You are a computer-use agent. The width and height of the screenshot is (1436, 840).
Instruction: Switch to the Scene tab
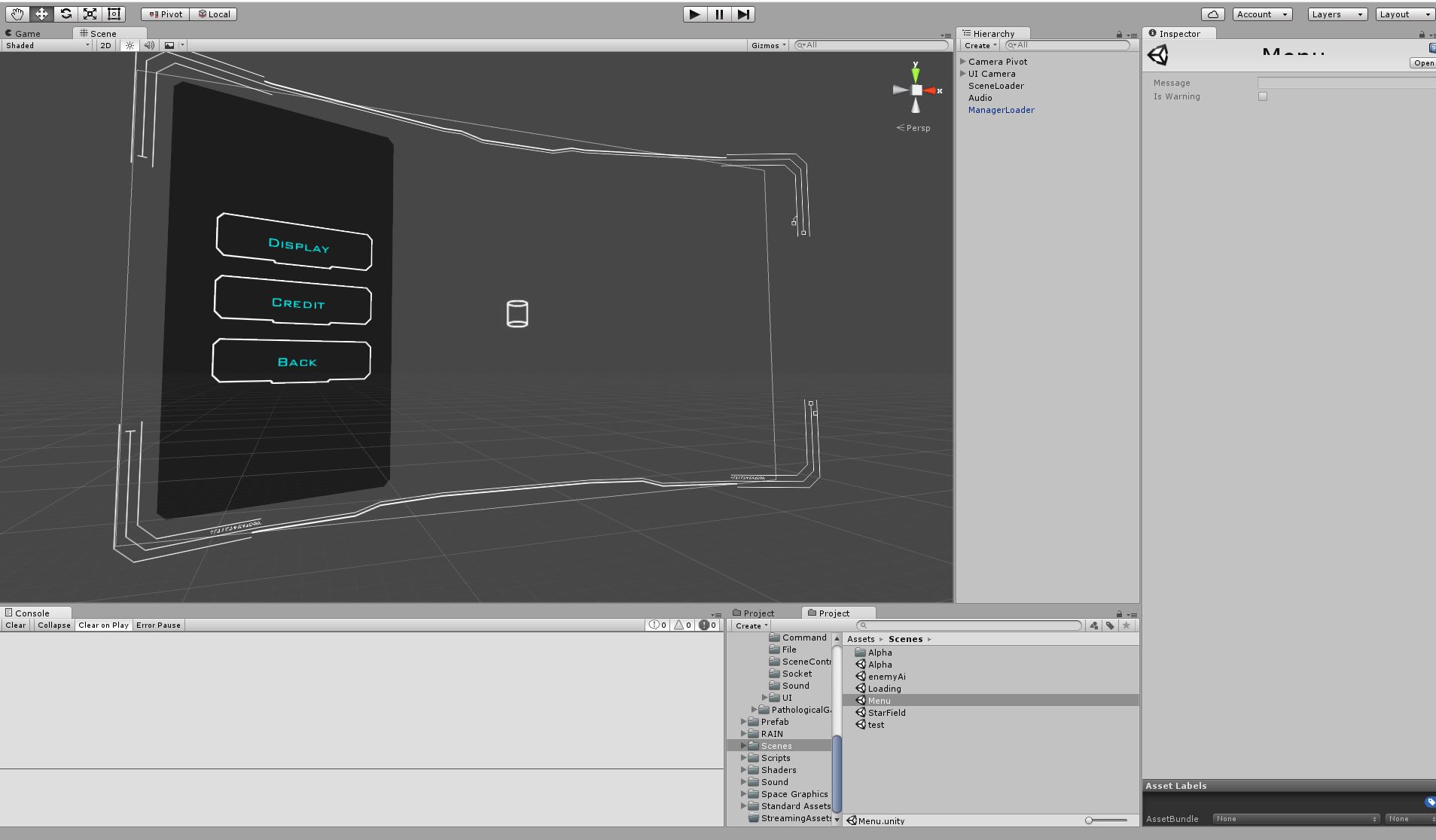click(99, 33)
